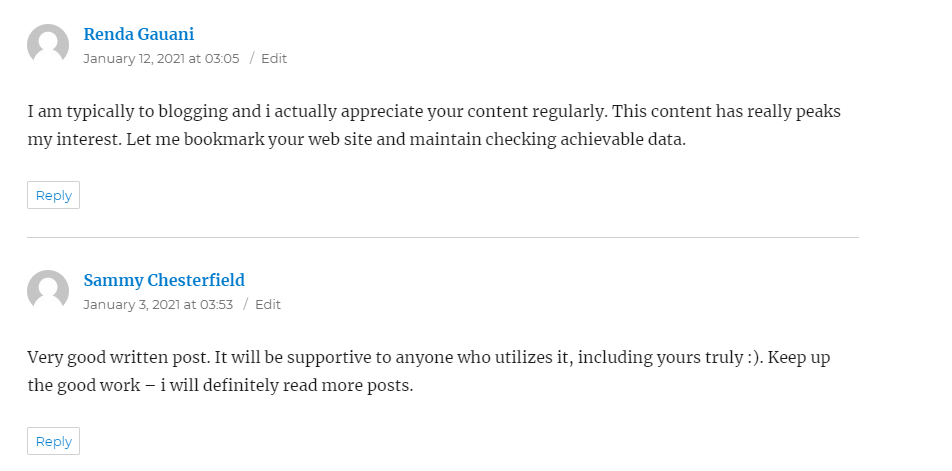This screenshot has width=952, height=471.
Task: Click the comment text starting 'Very good written'
Action: click(429, 371)
